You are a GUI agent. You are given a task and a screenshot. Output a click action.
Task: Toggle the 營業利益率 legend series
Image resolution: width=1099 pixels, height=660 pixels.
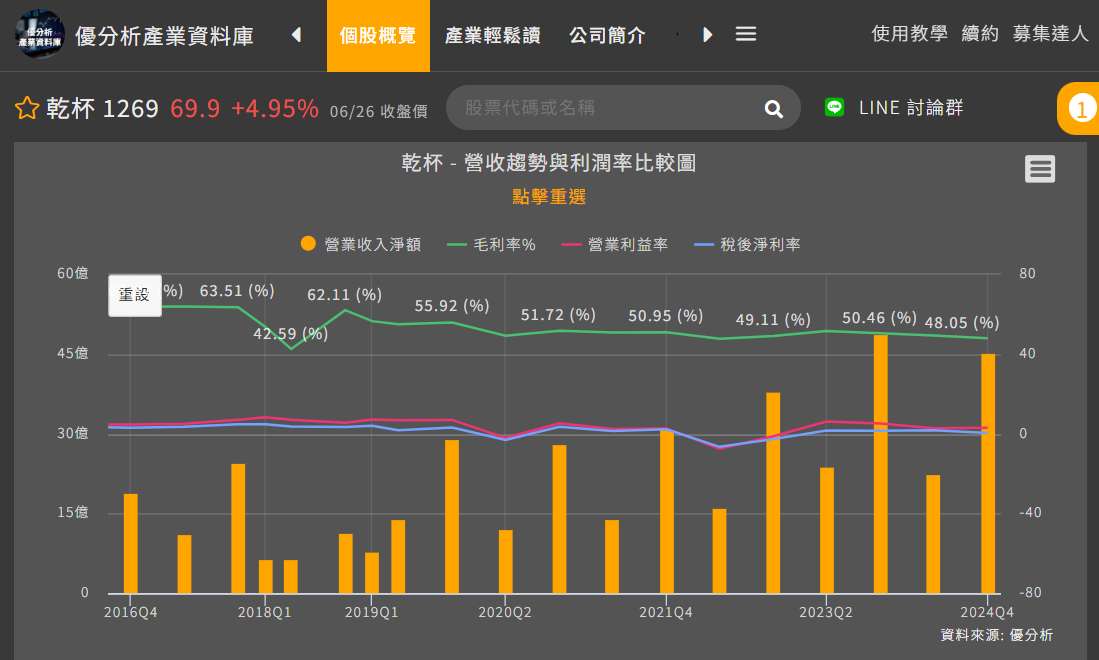(x=615, y=244)
